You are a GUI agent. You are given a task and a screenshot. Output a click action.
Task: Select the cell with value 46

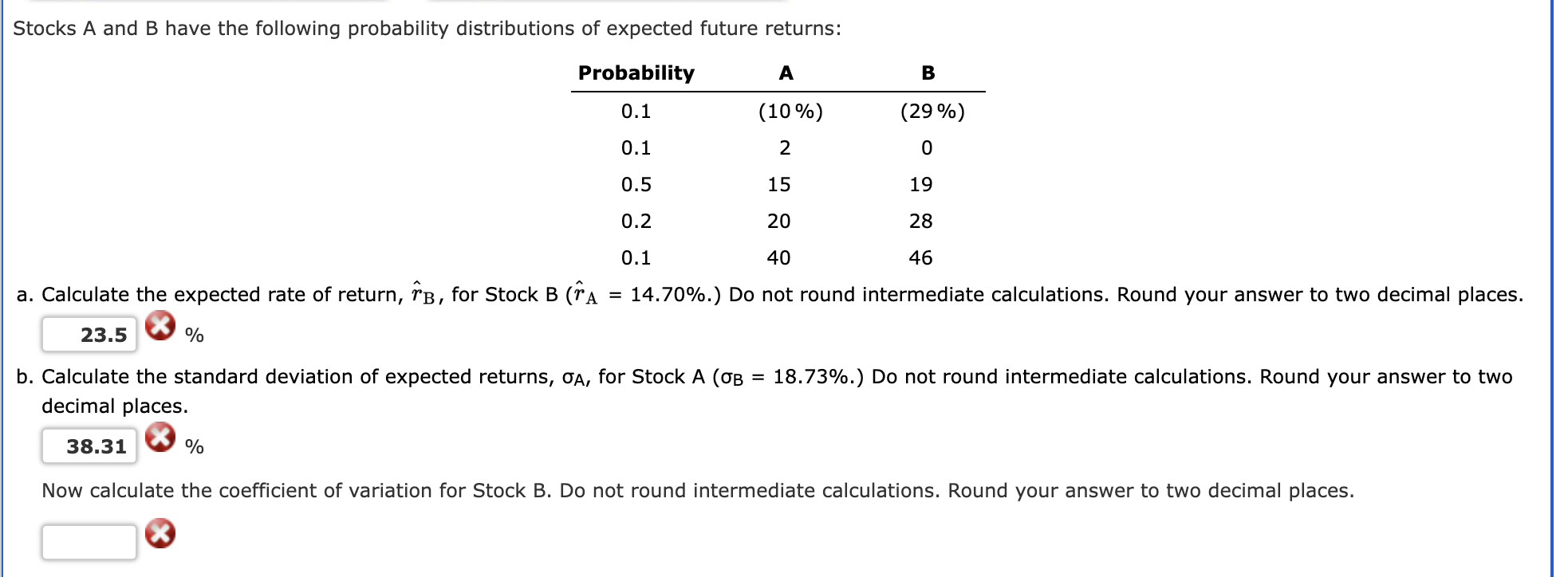coord(922,258)
